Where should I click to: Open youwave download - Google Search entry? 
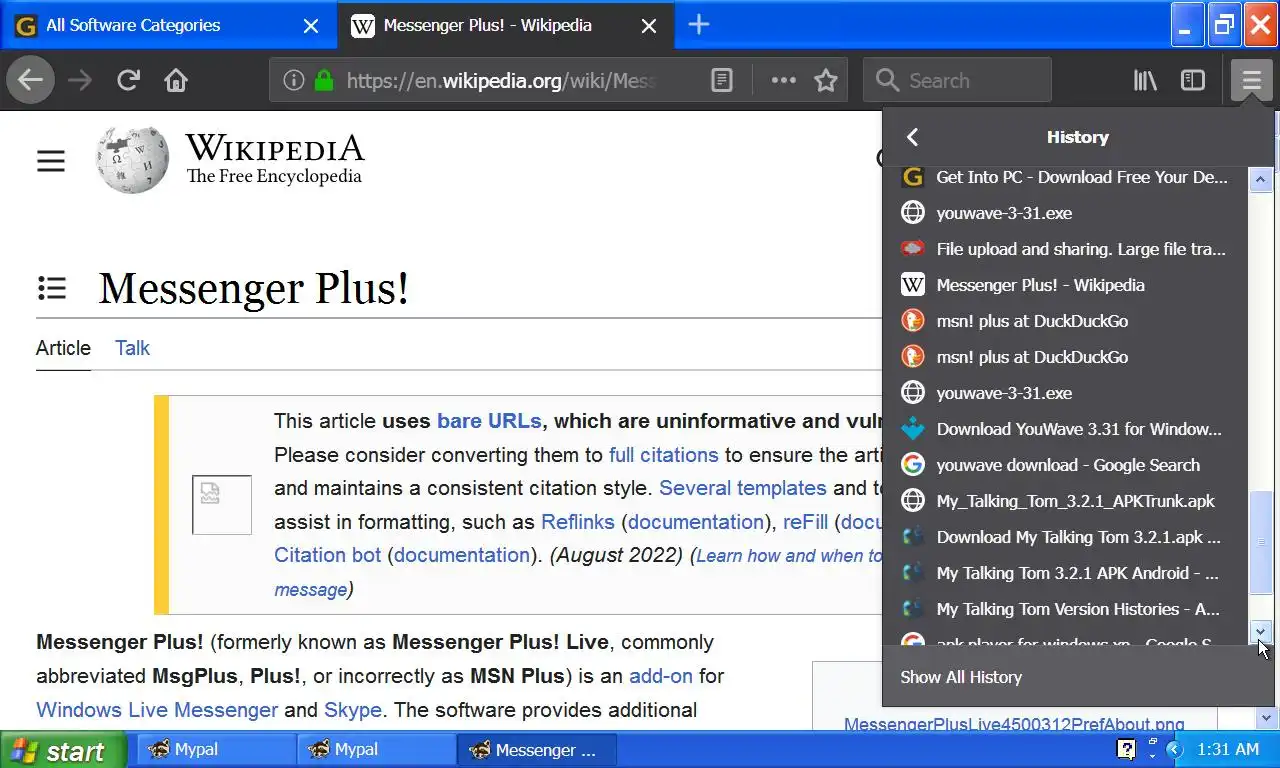[x=1065, y=465]
